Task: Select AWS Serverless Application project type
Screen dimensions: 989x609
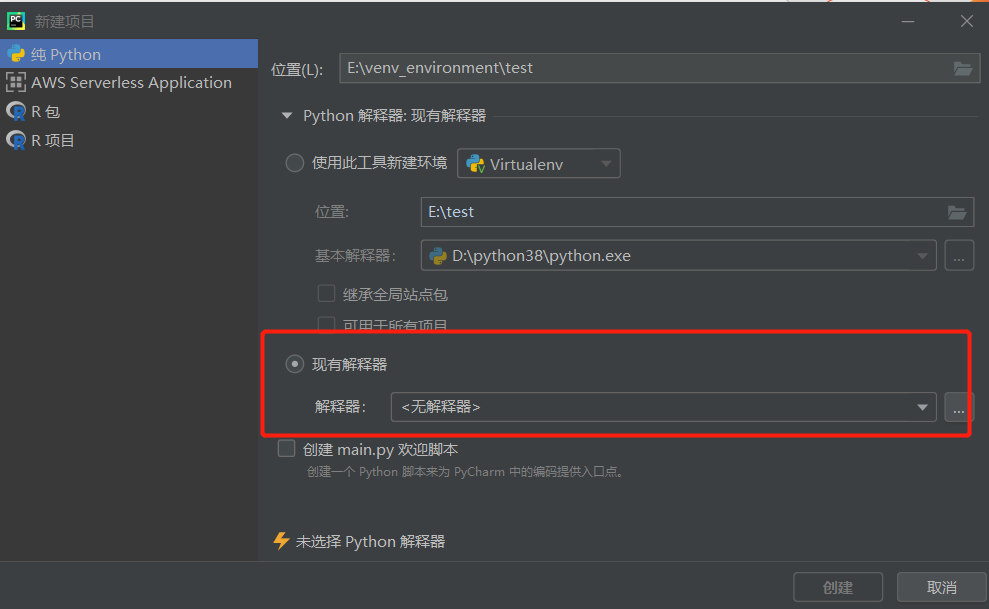Action: (129, 83)
